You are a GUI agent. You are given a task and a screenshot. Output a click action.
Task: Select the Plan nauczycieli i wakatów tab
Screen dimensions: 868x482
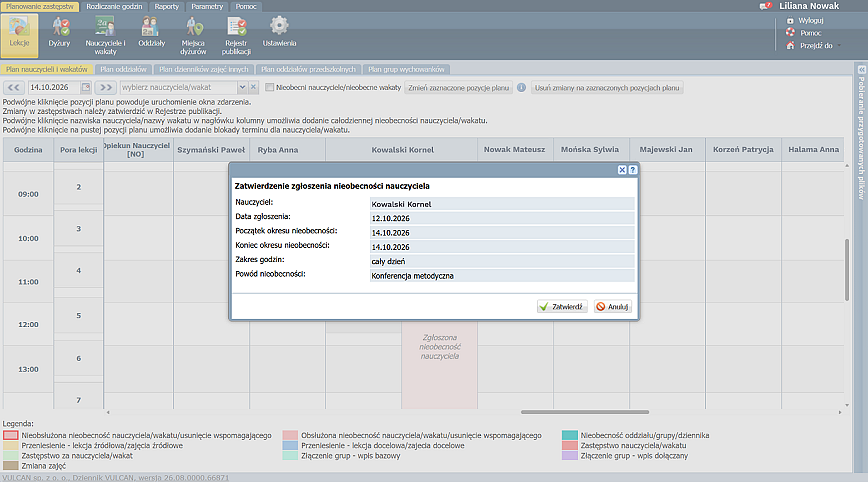coord(47,69)
